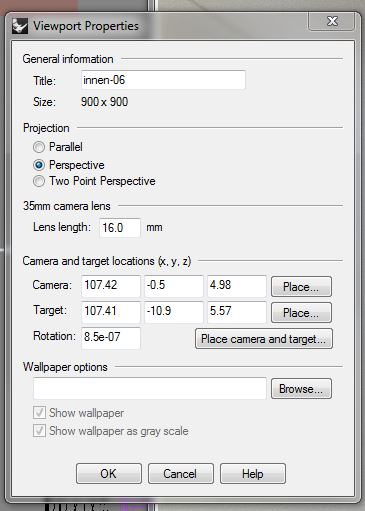Image resolution: width=365 pixels, height=511 pixels.
Task: Click the Title field containing innen-06
Action: [163, 80]
